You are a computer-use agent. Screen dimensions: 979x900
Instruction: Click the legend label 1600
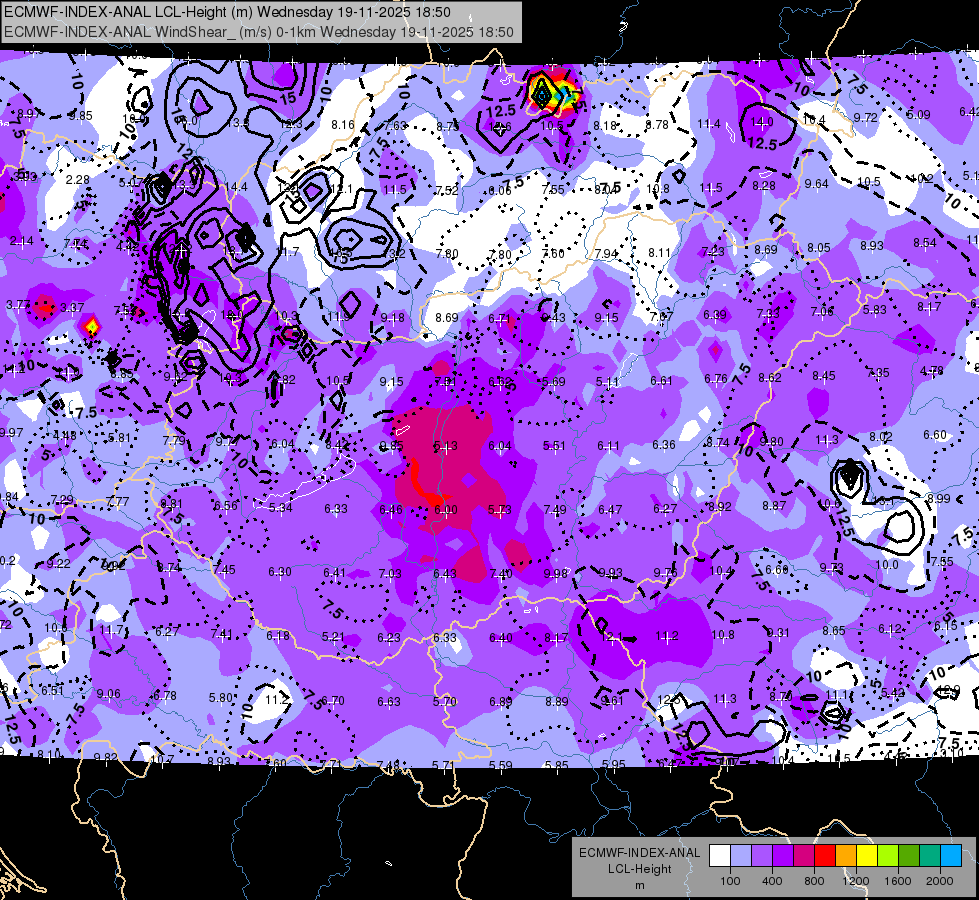click(x=898, y=881)
